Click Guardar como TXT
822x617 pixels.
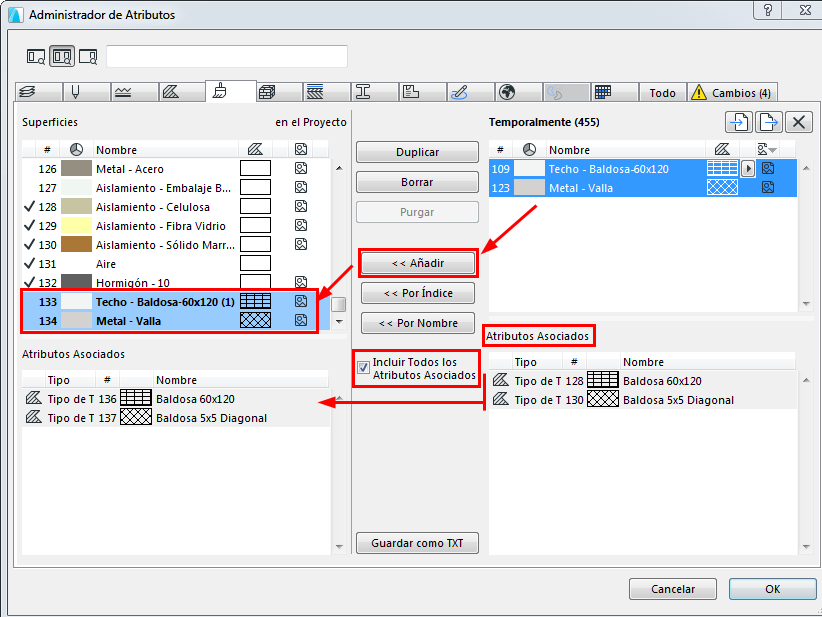417,543
